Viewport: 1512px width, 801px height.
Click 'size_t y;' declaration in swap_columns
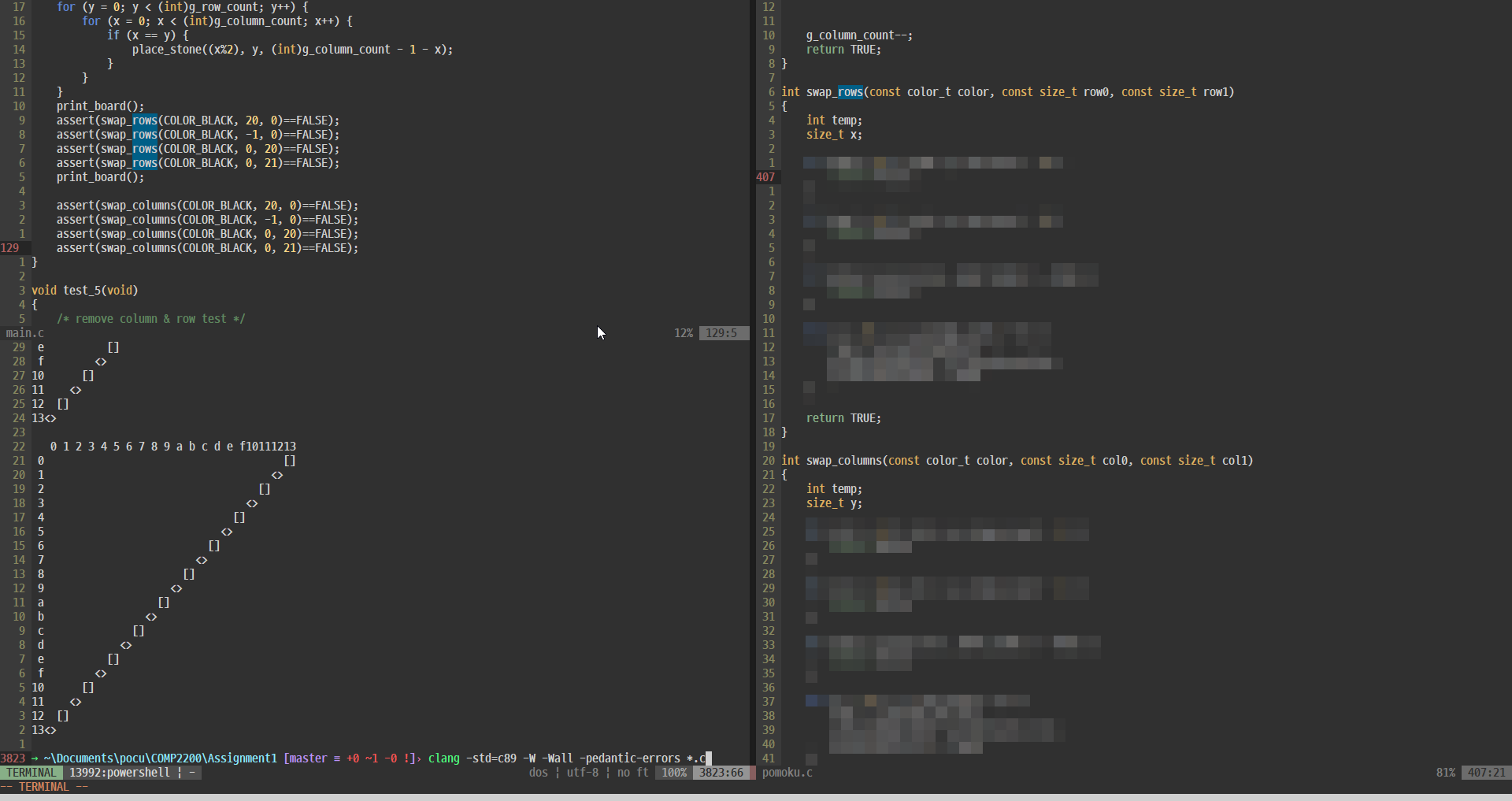(835, 503)
